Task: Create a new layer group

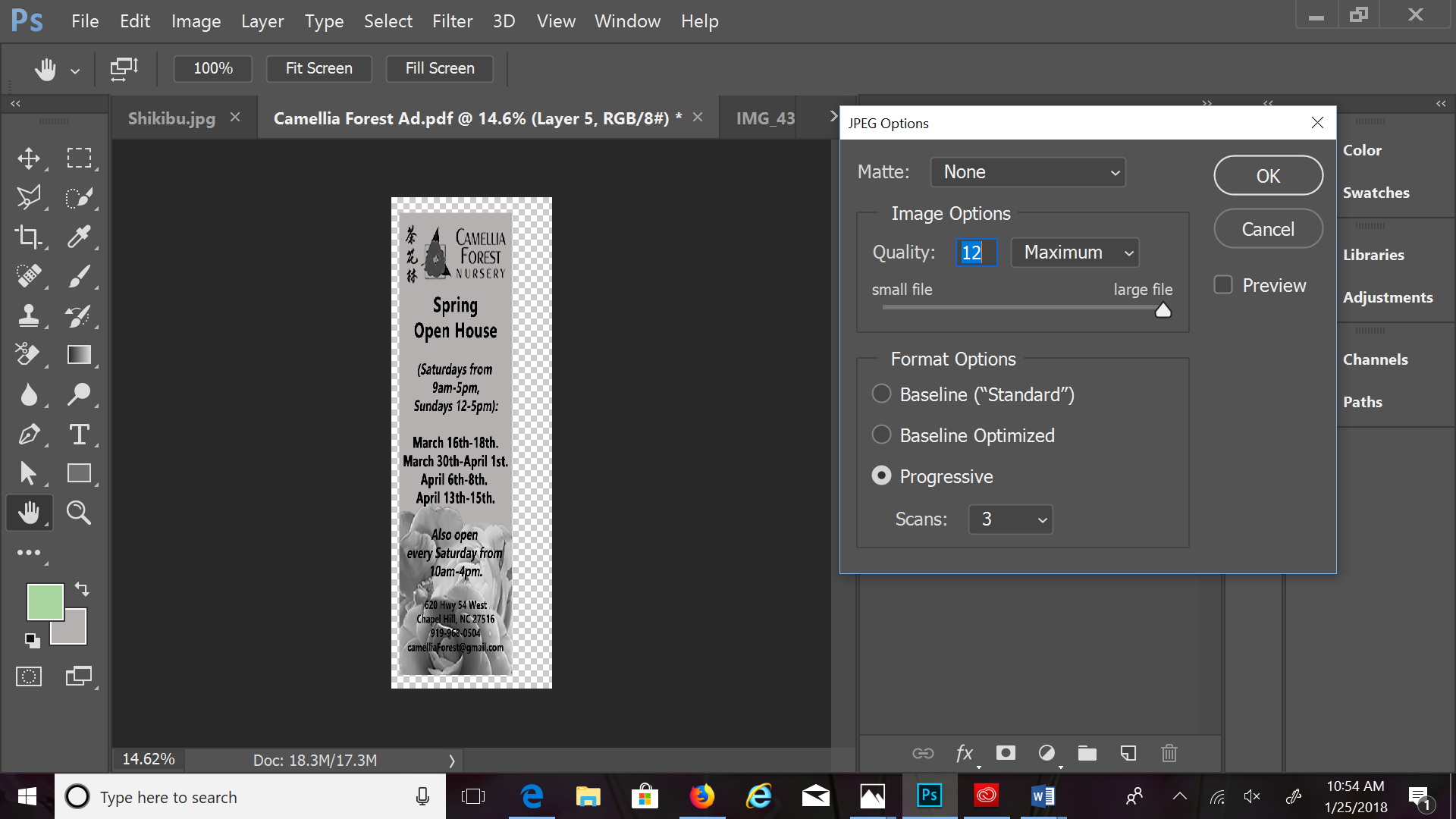Action: (x=1087, y=753)
